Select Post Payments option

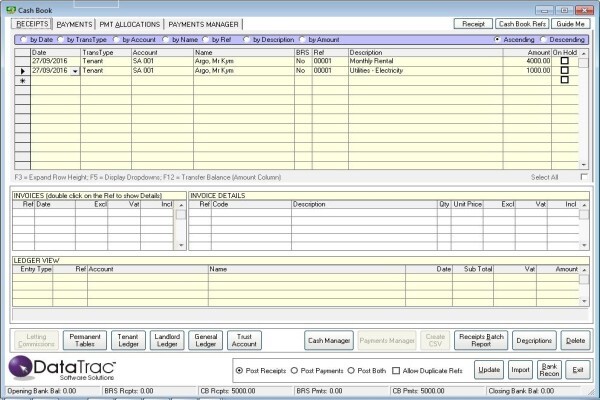294,371
